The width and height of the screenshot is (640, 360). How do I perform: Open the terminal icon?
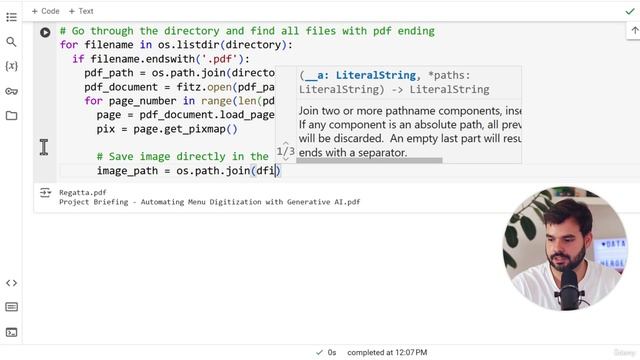[11, 332]
